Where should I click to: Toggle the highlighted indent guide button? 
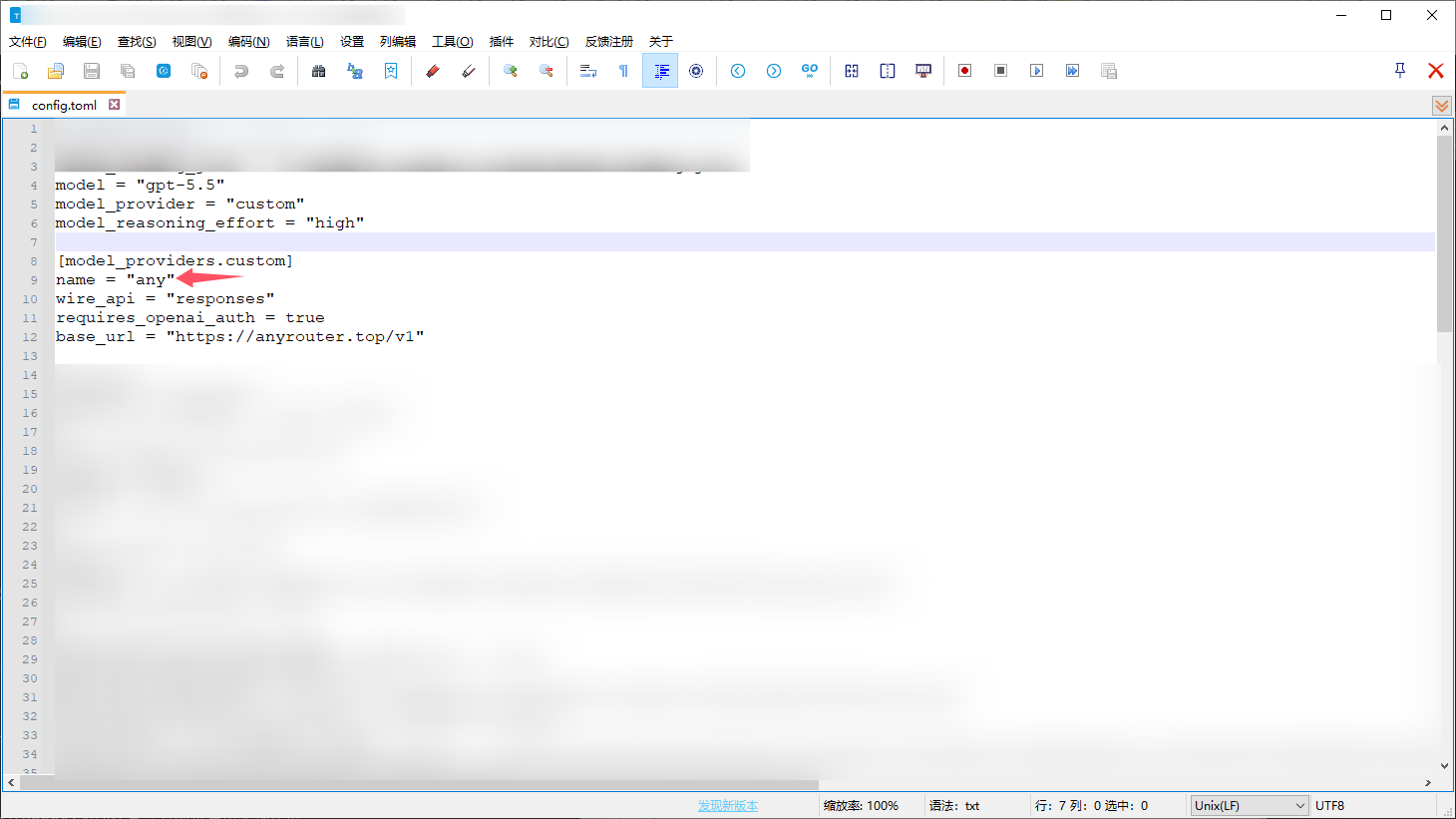click(660, 71)
